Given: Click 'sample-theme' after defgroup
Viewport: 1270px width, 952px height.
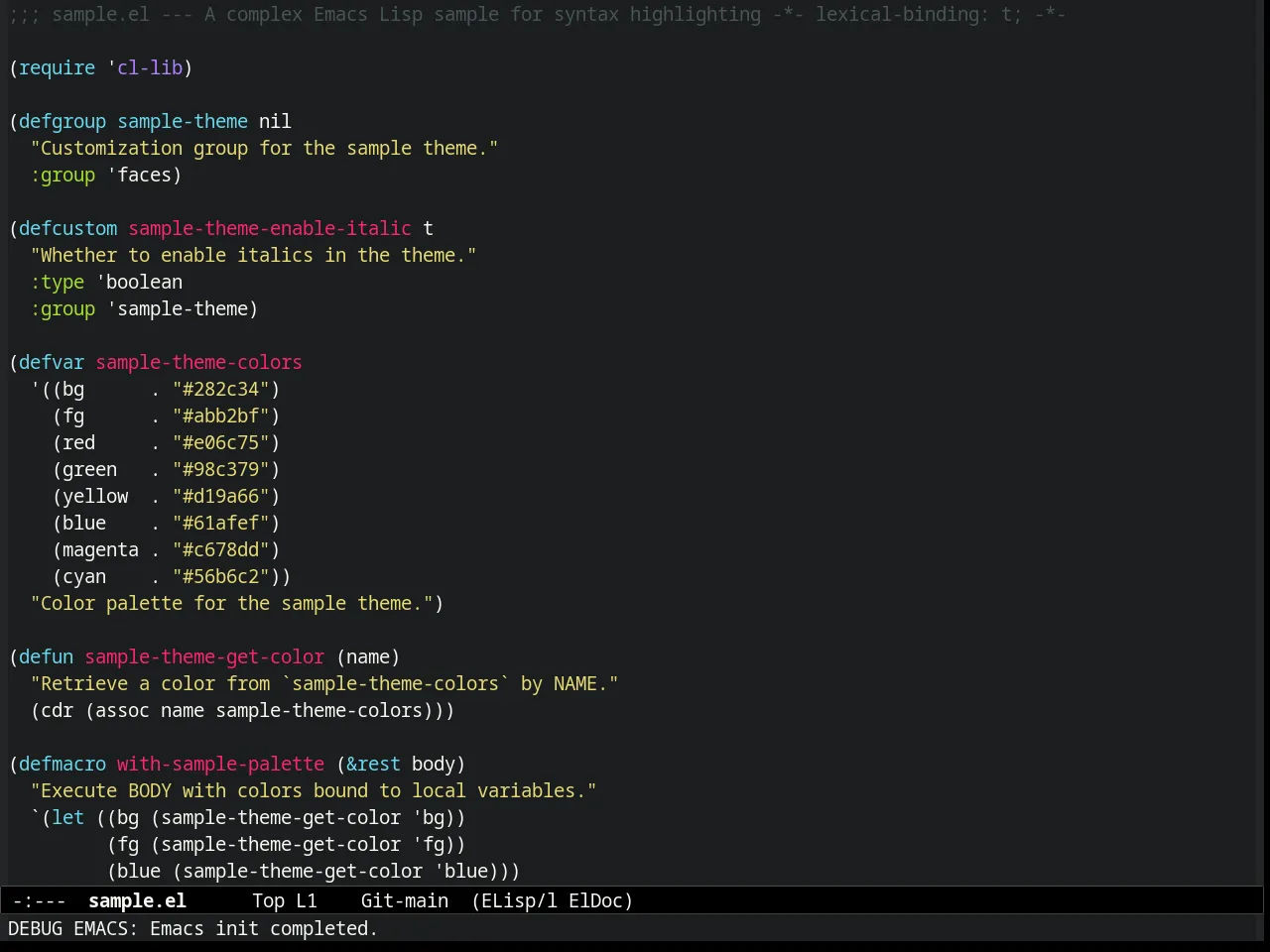Looking at the screenshot, I should (x=183, y=121).
